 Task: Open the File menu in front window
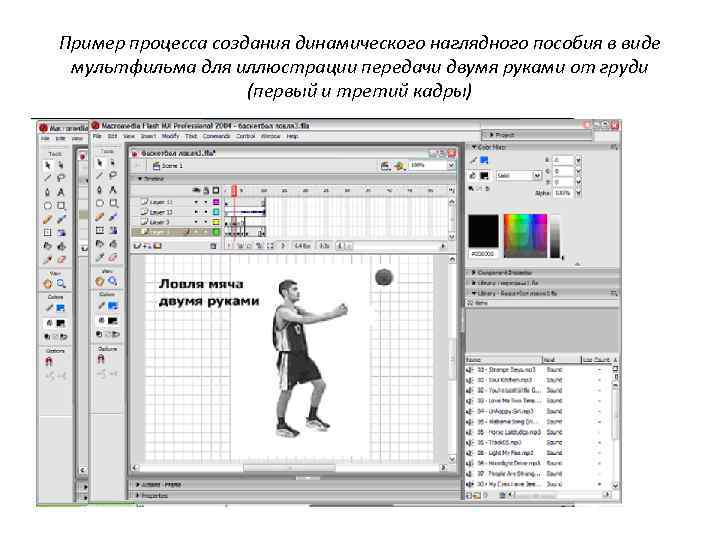point(97,136)
